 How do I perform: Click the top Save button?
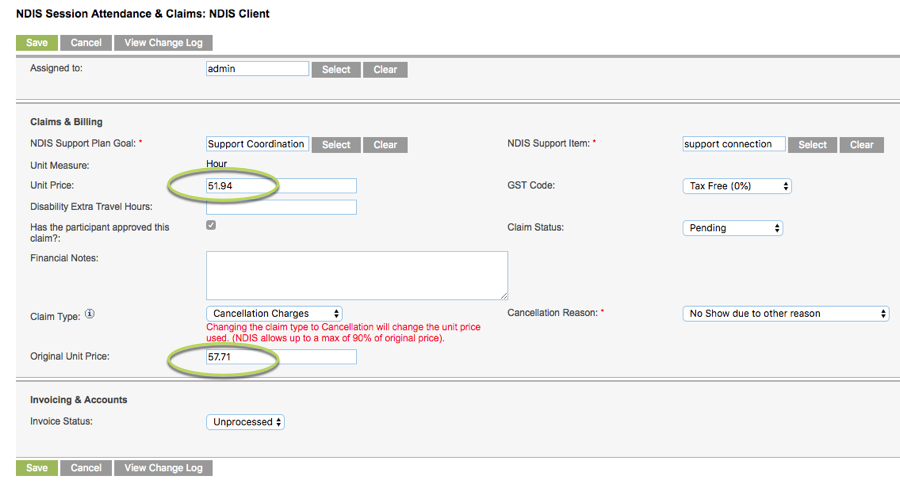click(37, 42)
